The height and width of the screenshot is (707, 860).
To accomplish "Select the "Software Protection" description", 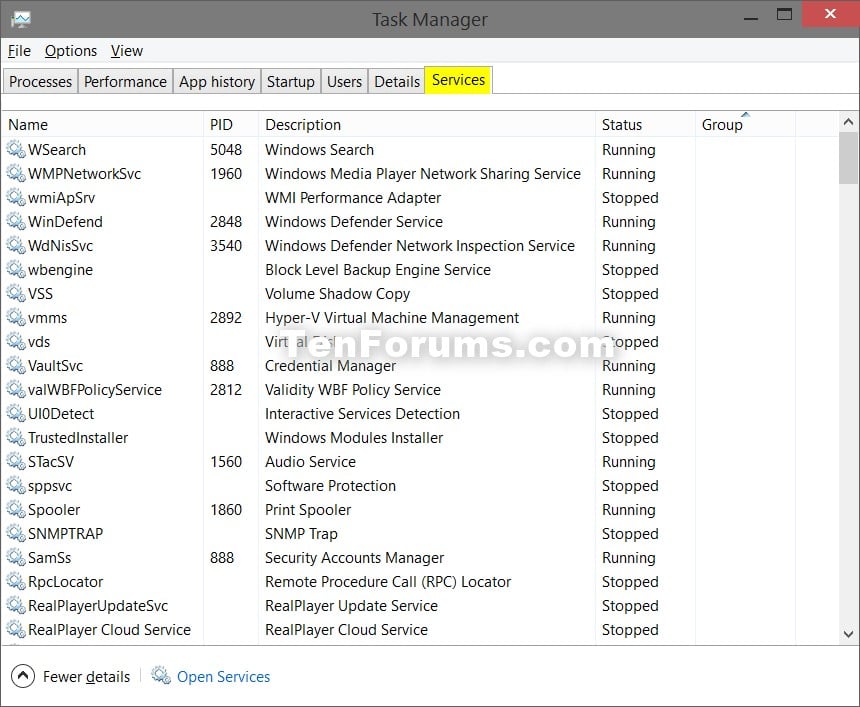I will click(x=330, y=485).
